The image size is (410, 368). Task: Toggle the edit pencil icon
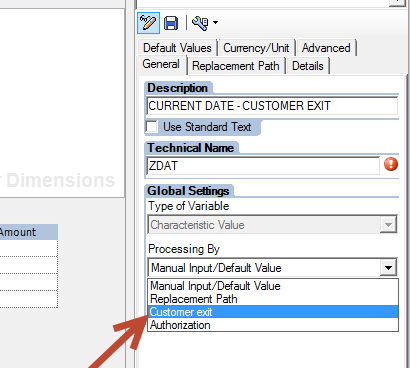pos(148,23)
